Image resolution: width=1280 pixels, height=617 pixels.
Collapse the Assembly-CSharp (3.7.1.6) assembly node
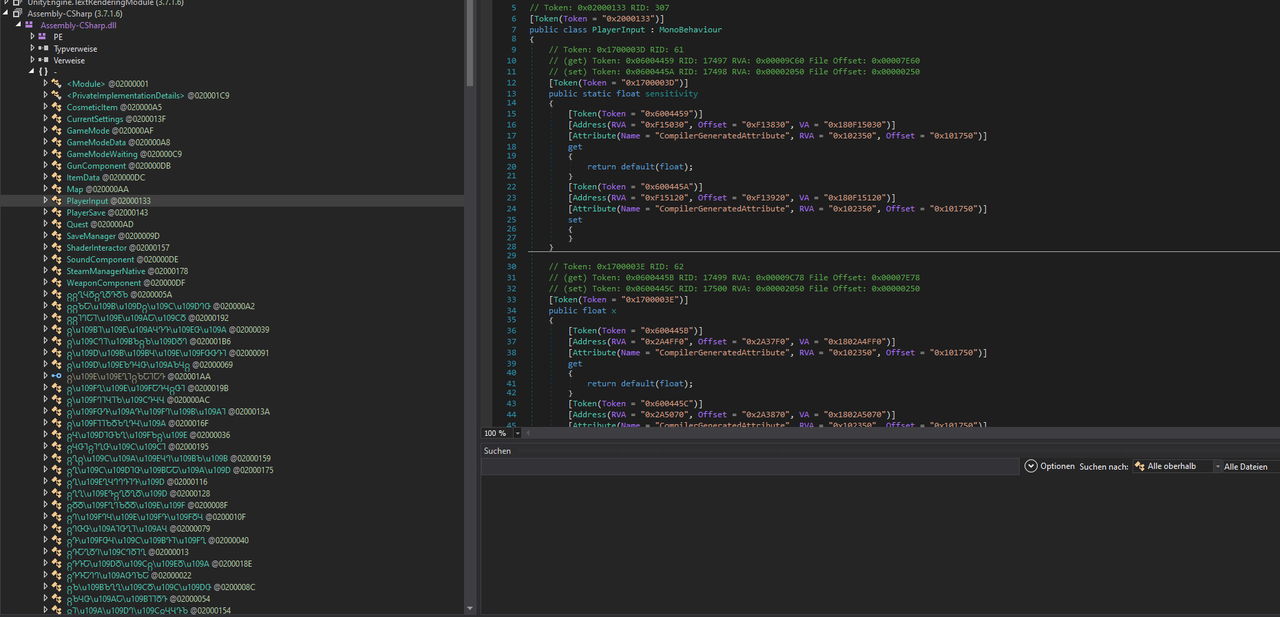click(6, 13)
